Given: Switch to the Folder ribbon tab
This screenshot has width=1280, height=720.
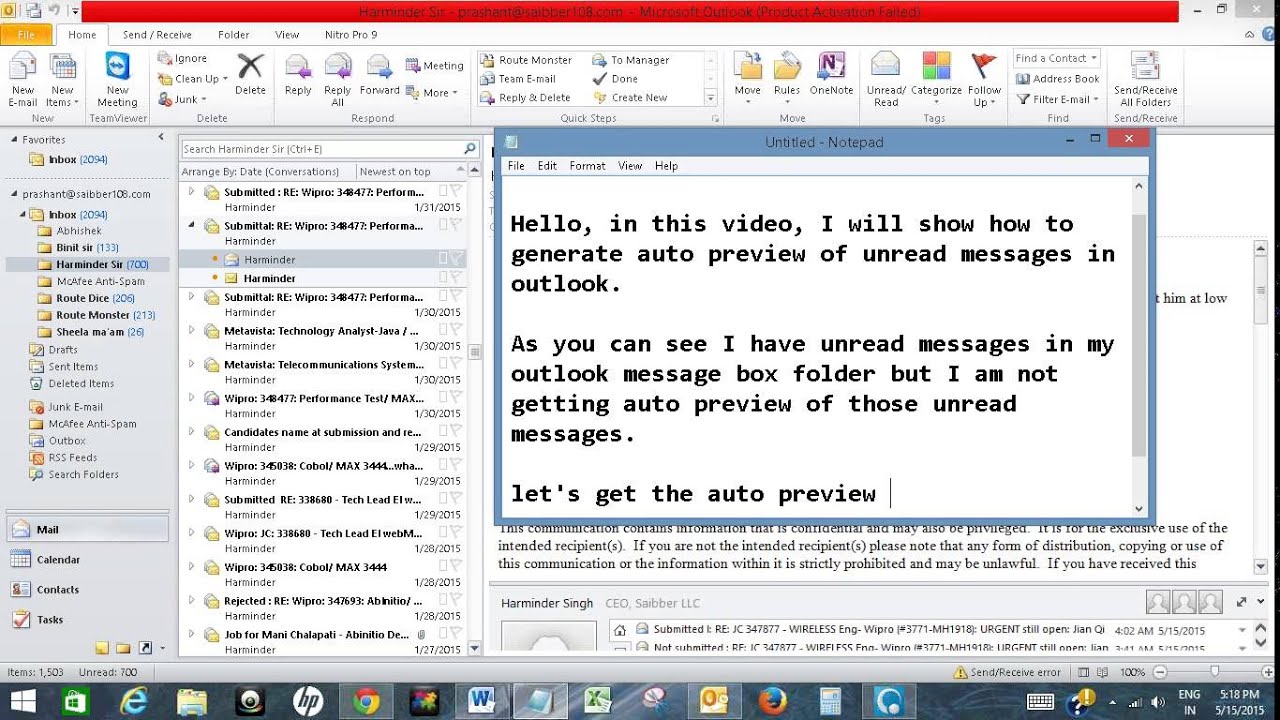Looking at the screenshot, I should click(234, 35).
